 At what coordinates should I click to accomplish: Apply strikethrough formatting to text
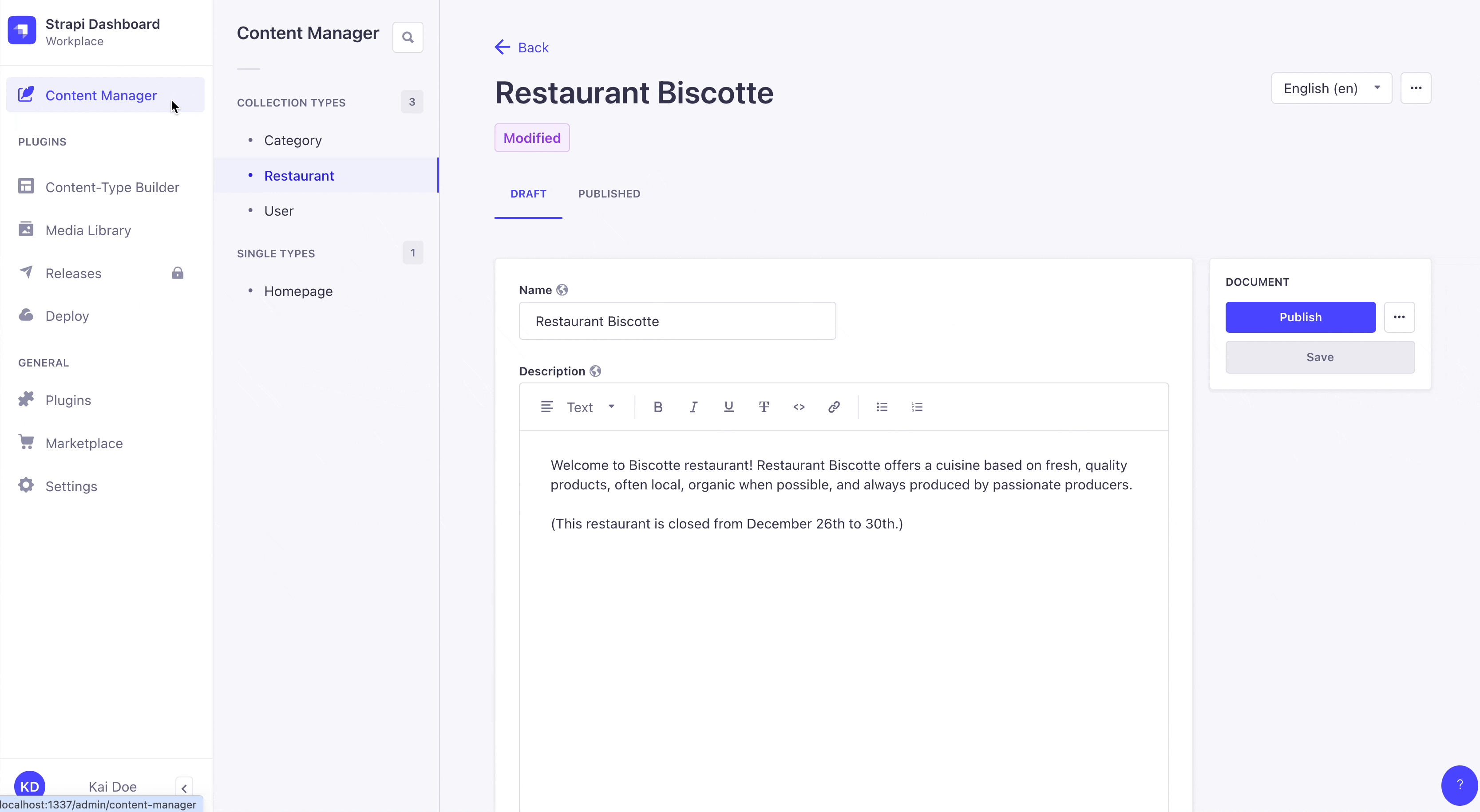(764, 407)
